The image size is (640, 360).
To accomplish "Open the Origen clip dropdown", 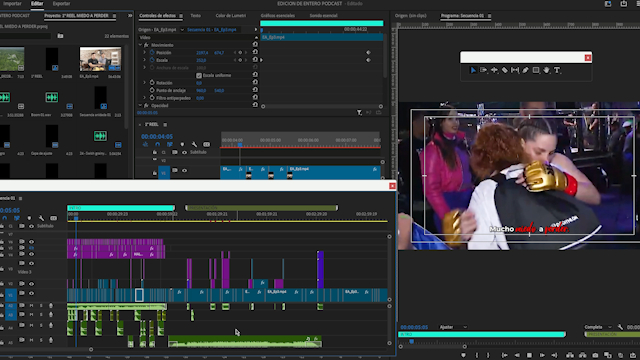I will tap(182, 29).
